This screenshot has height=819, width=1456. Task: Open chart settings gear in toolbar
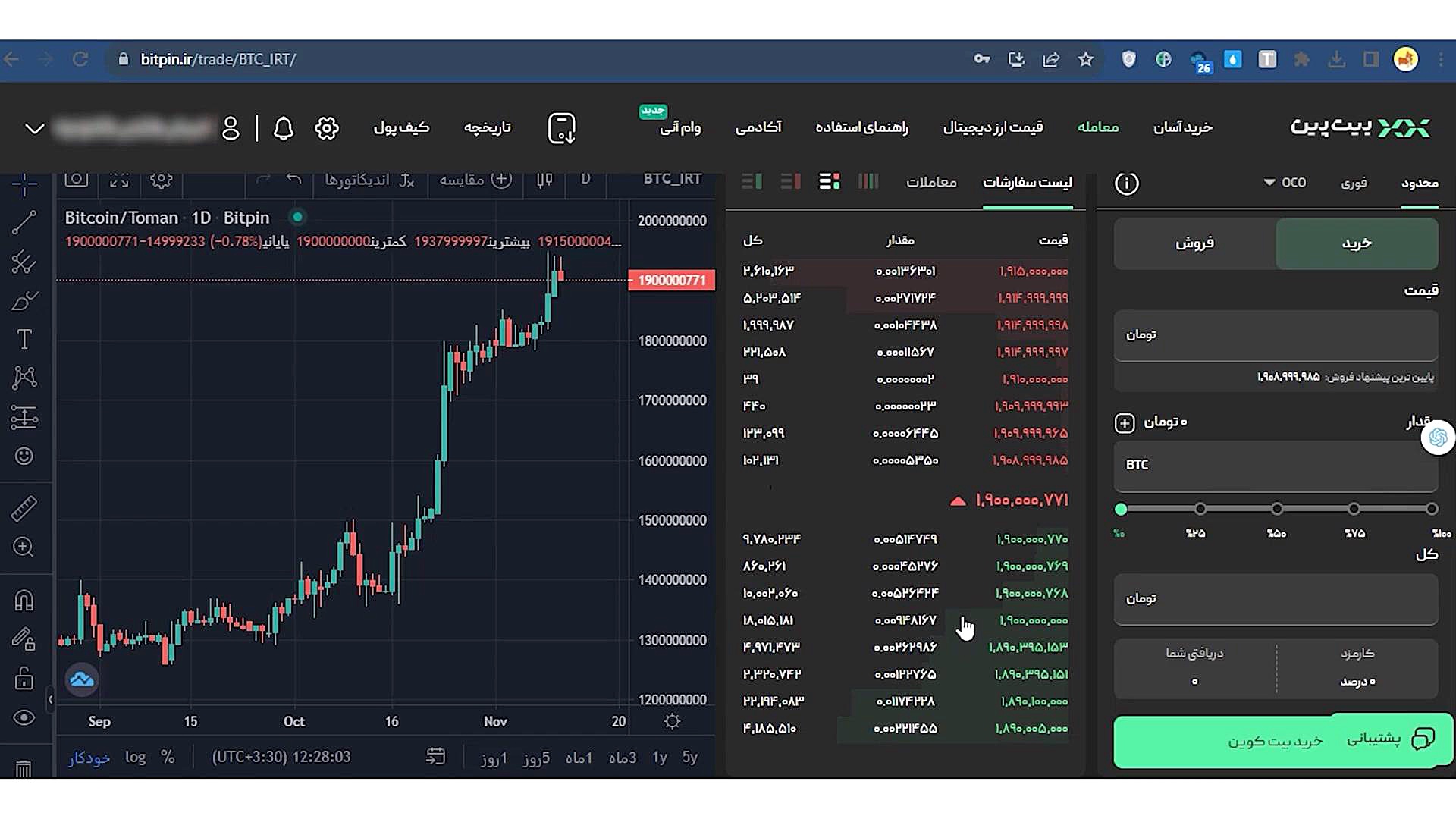(x=161, y=180)
